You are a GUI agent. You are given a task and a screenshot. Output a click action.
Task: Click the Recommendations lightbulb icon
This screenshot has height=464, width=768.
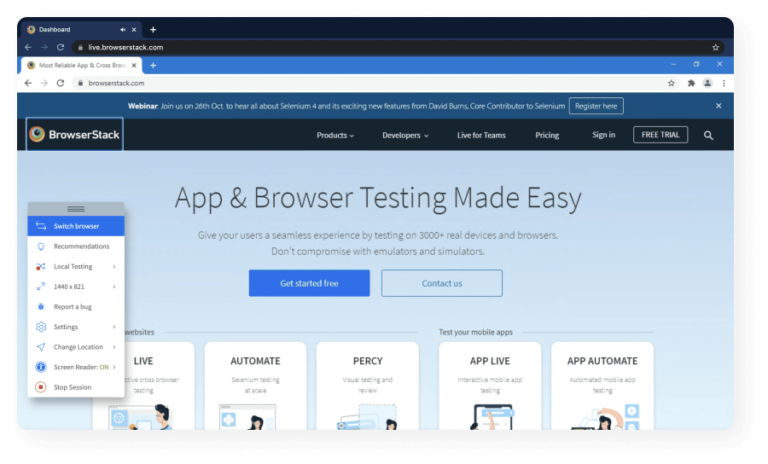point(41,246)
